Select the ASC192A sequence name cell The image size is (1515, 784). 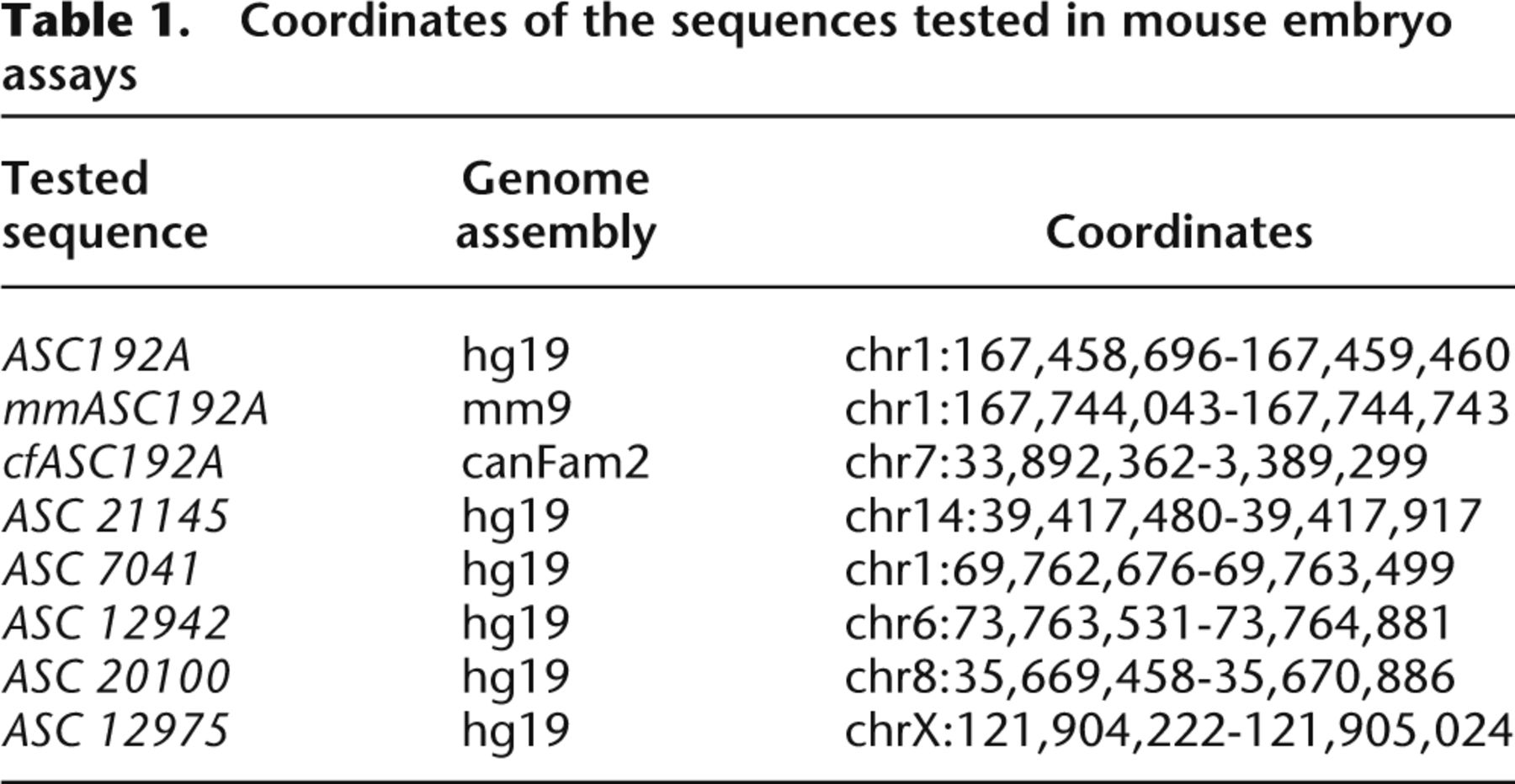tap(97, 356)
